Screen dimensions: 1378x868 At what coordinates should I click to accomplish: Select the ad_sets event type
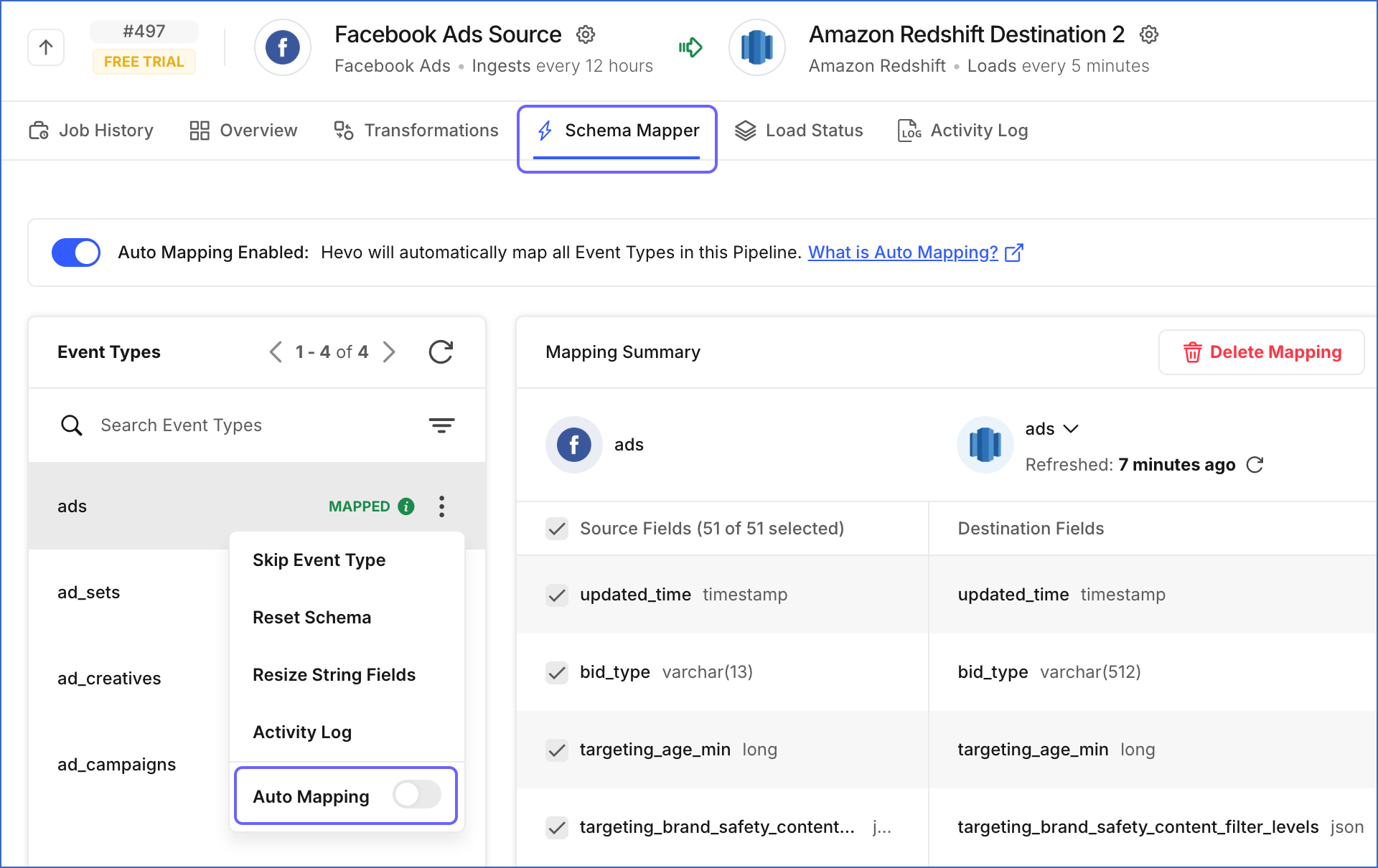point(88,593)
